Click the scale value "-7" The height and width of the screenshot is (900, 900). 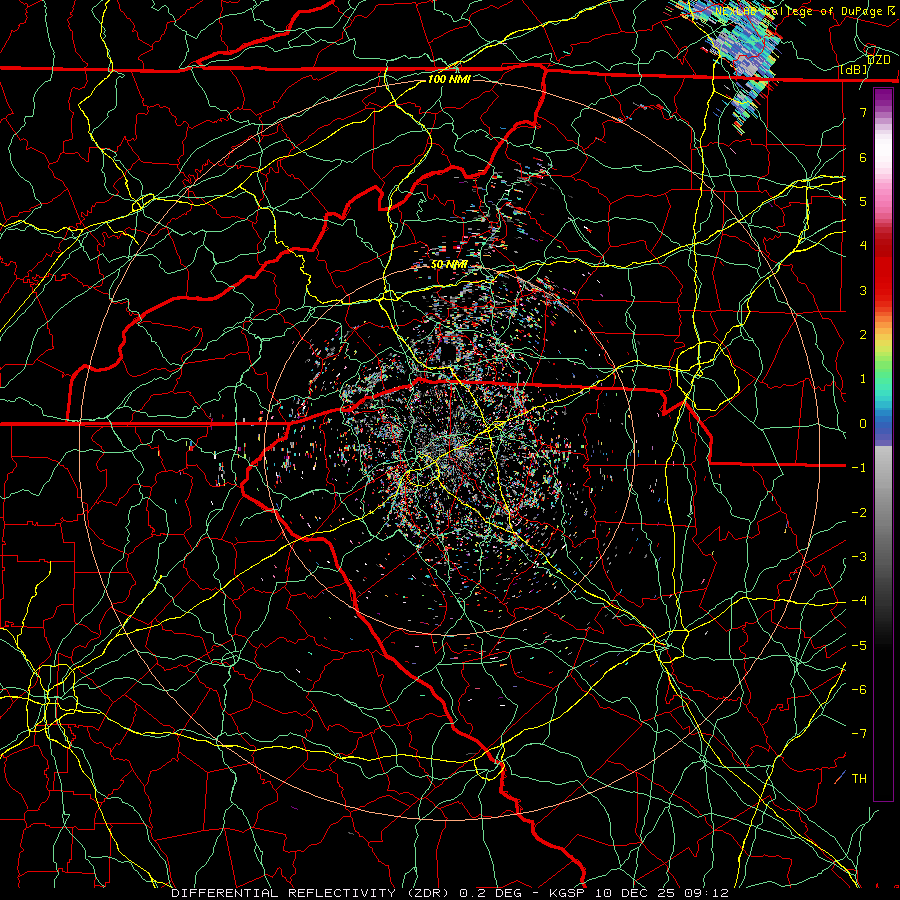tap(859, 734)
